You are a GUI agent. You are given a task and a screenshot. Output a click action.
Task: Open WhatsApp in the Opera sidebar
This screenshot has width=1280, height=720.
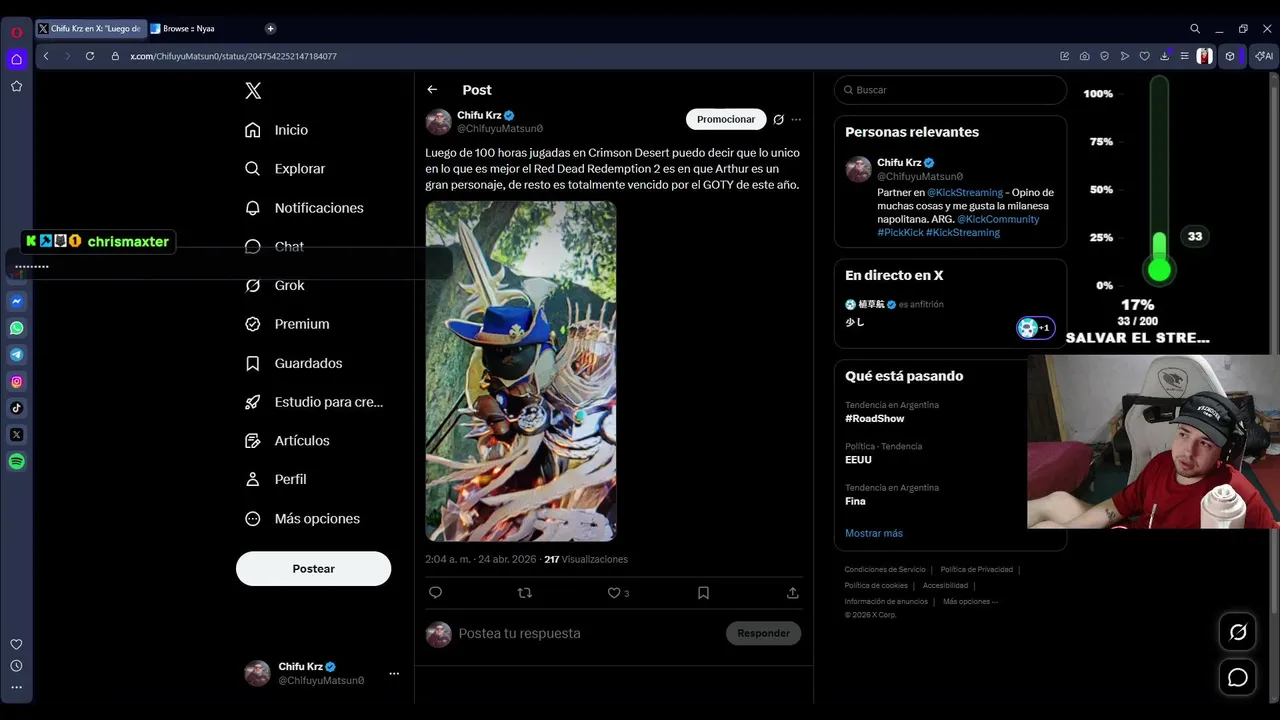pyautogui.click(x=16, y=328)
